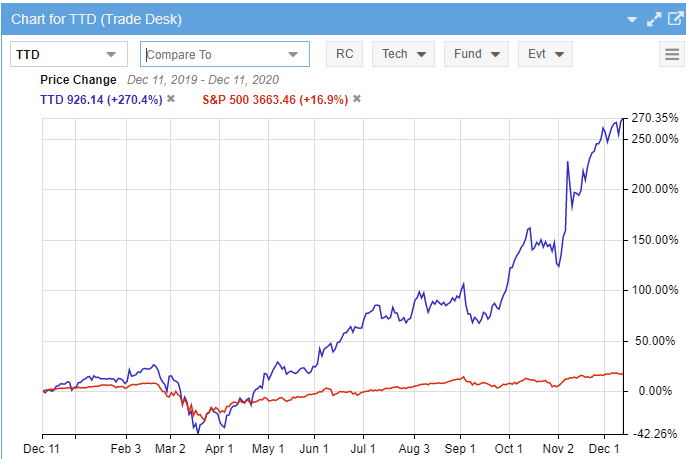The image size is (686, 459).
Task: Click the 50.00% axis label
Action: pyautogui.click(x=655, y=341)
